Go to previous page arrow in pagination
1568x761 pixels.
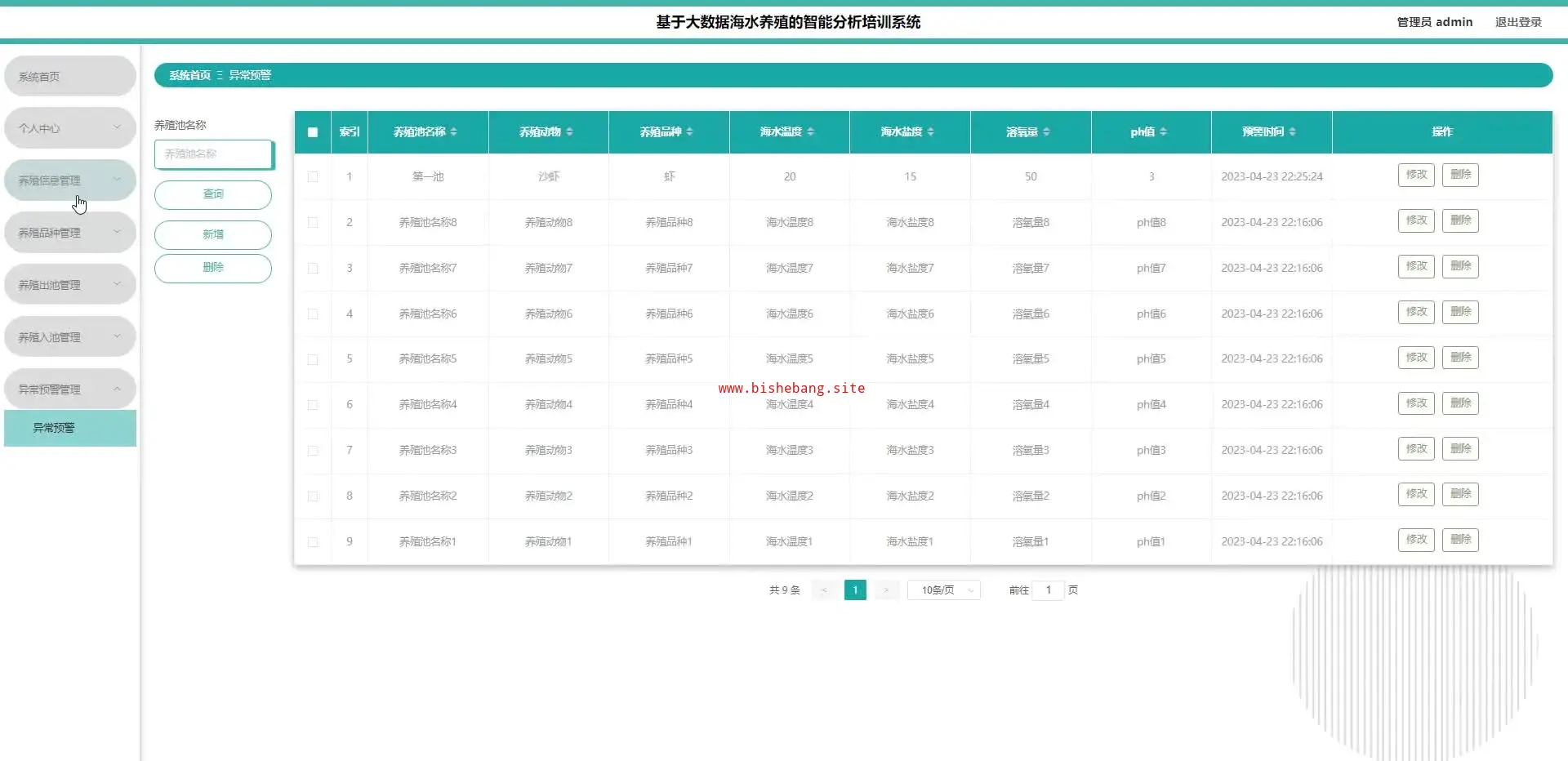pos(824,590)
